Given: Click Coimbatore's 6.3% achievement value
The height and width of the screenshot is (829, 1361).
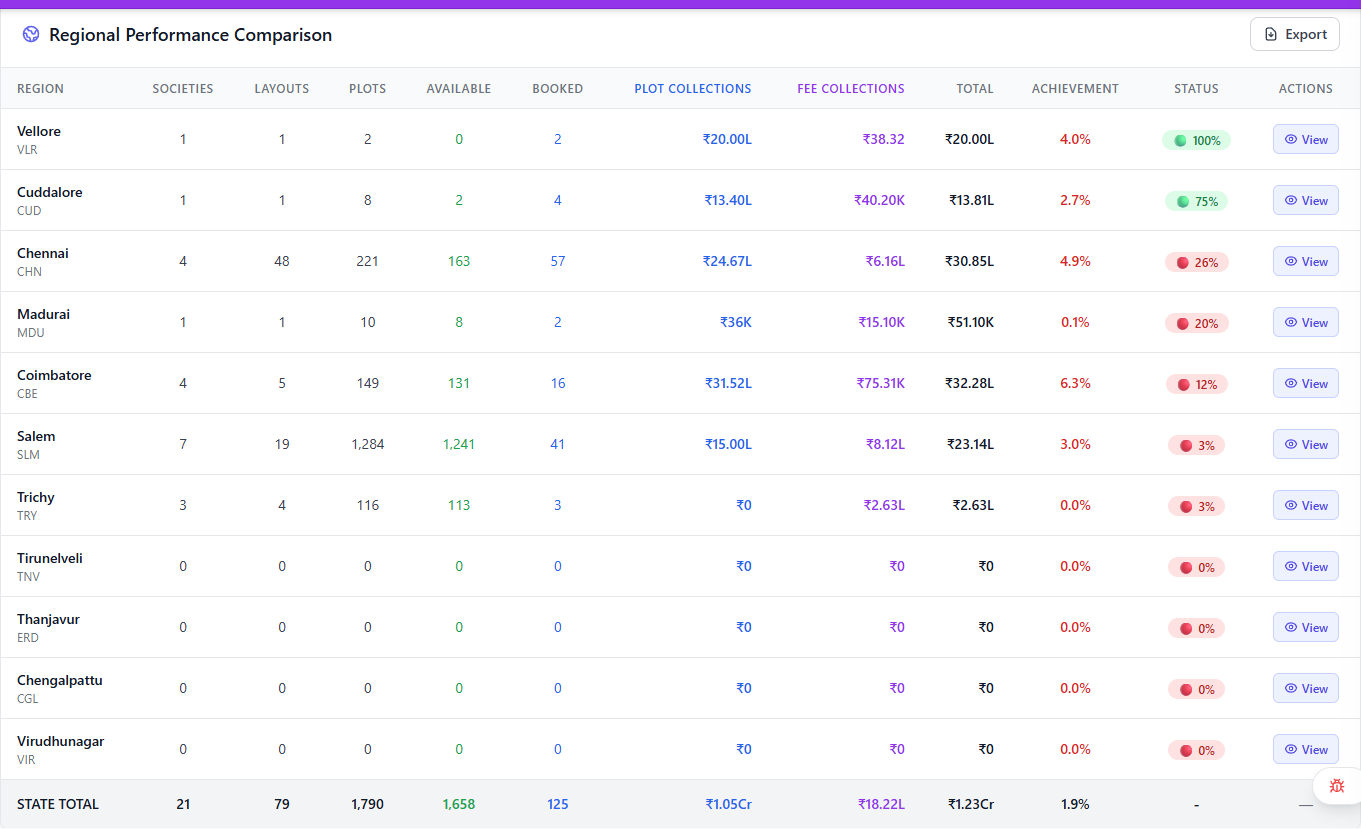Looking at the screenshot, I should click(x=1075, y=384).
